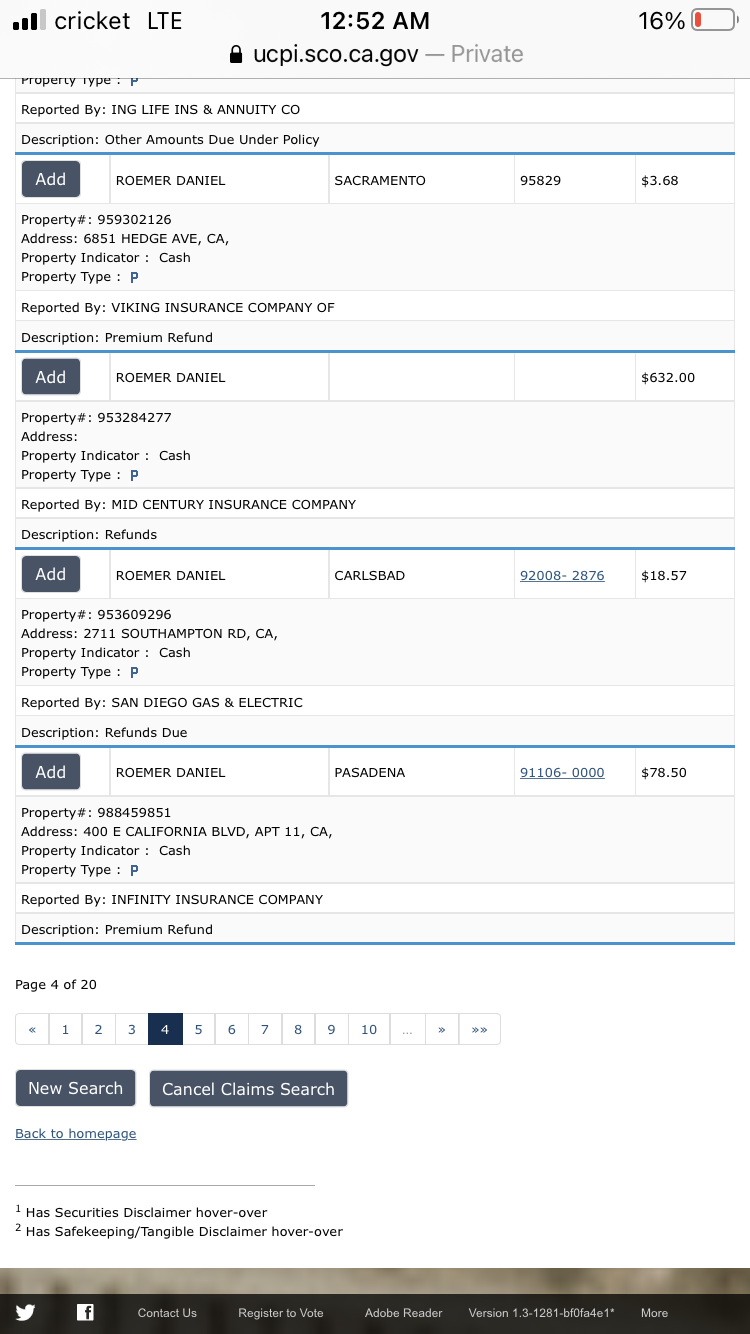750x1334 pixels.
Task: Select Reported By: INFINITY INSURANCE COMPANY
Action: point(172,899)
